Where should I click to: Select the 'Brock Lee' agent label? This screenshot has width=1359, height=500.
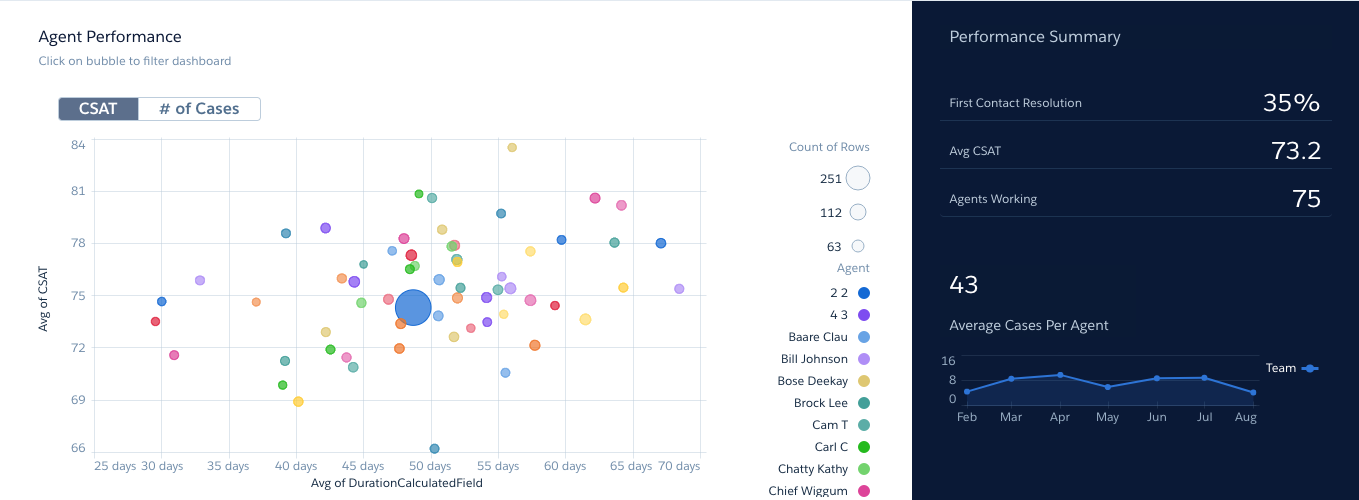[821, 403]
